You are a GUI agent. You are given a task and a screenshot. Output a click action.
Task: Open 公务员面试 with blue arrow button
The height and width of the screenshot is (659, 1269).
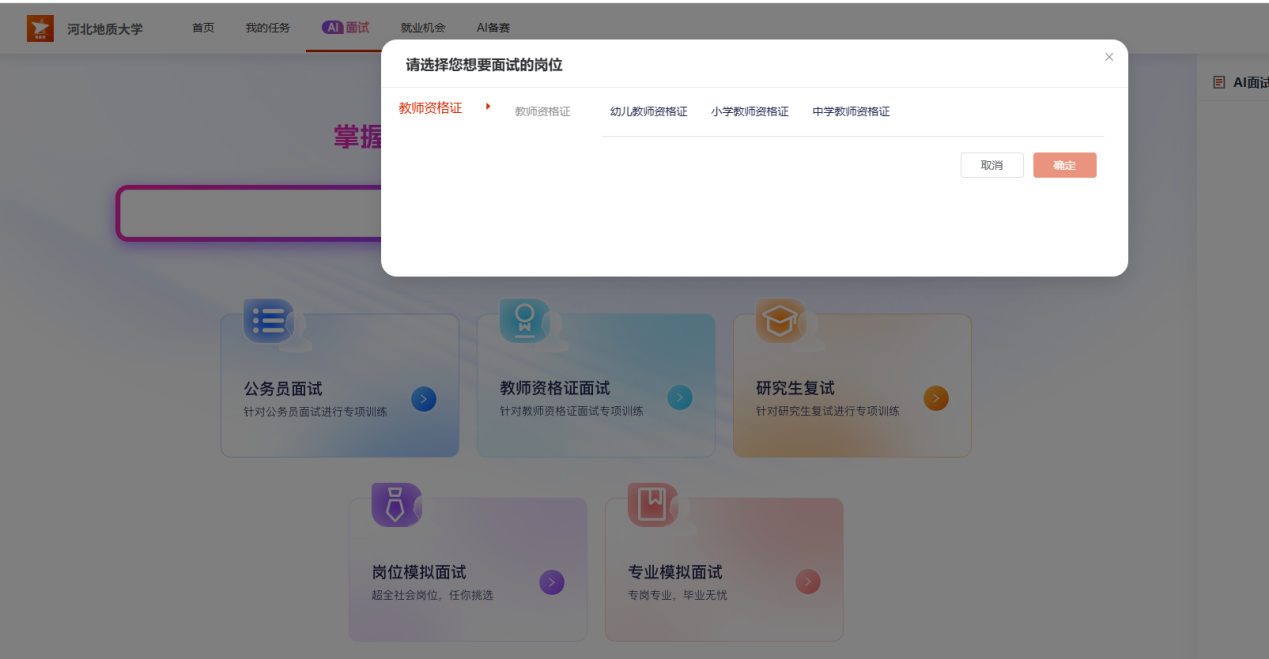[423, 399]
